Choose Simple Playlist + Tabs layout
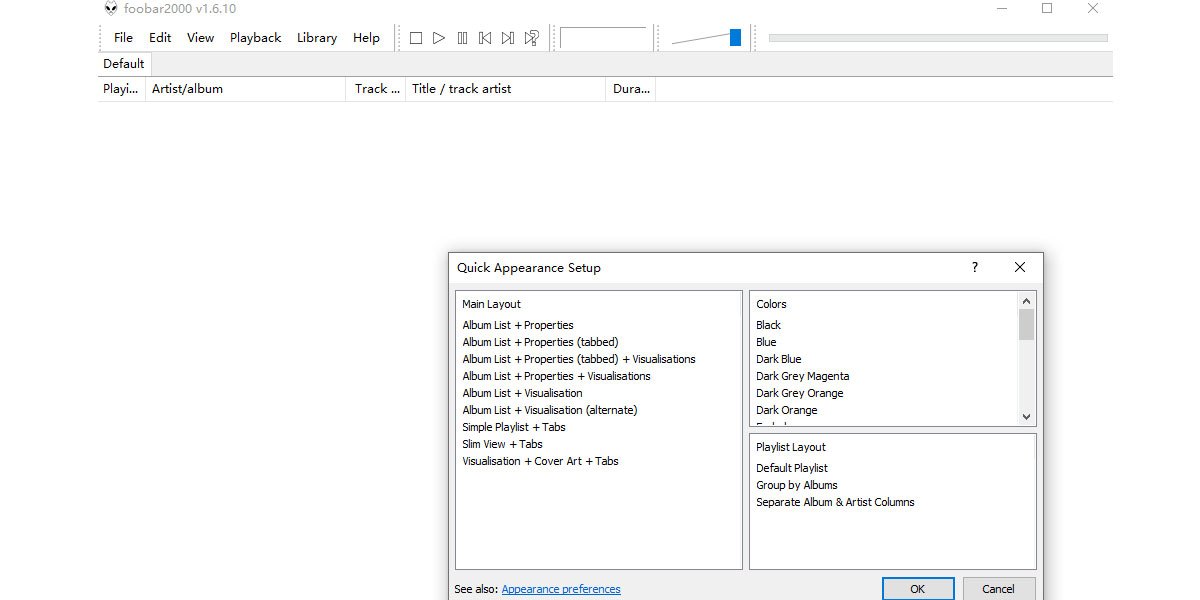 513,427
